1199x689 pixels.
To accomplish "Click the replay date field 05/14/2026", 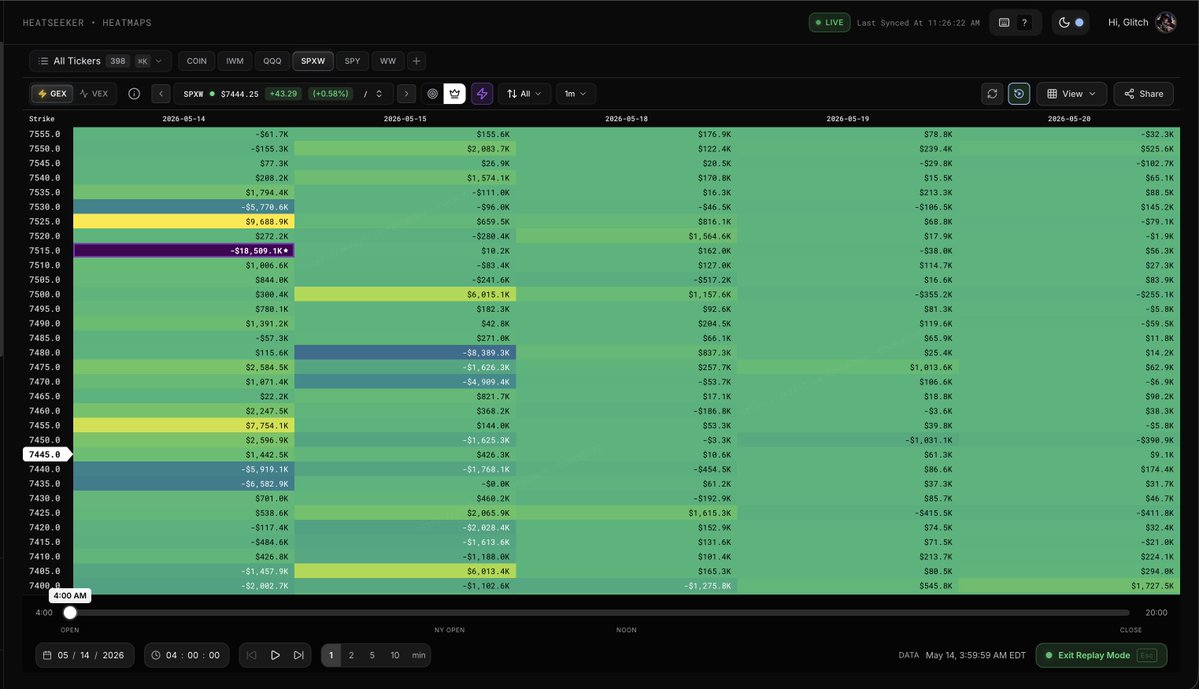I will point(85,655).
